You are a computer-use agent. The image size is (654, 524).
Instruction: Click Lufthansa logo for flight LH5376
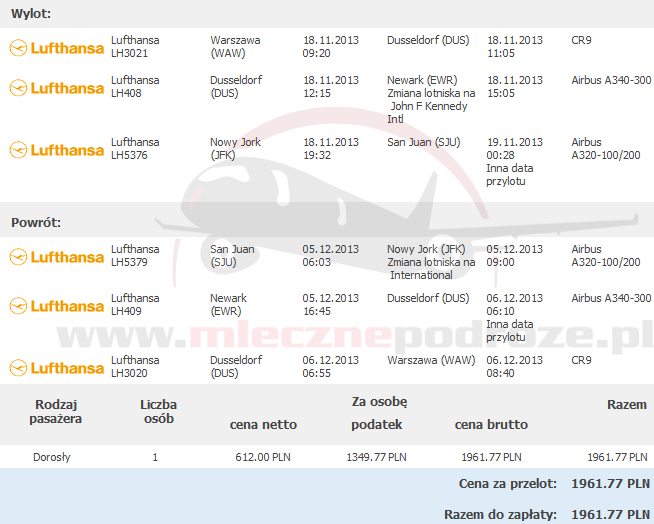point(56,149)
